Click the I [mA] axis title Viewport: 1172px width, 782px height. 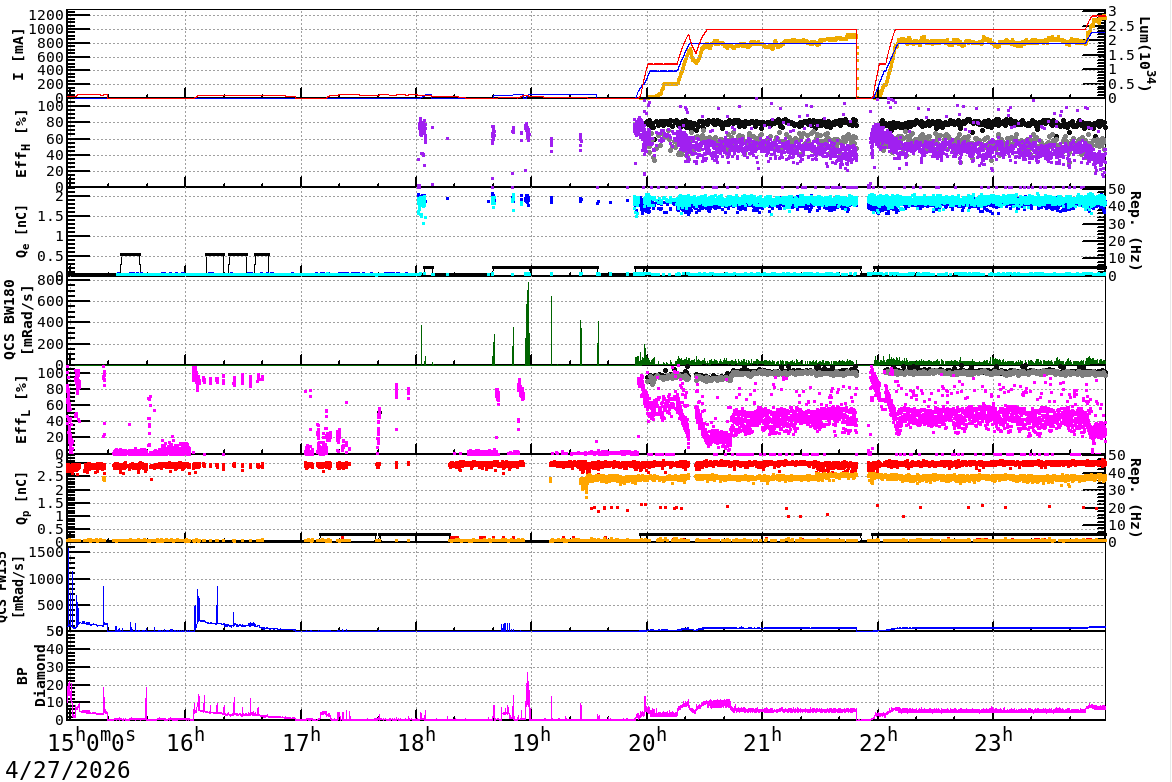pos(18,54)
